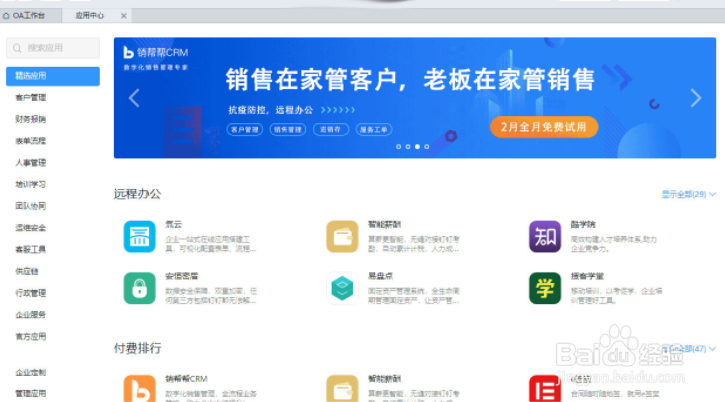Screen dimensions: 725x402
Task: Select the third carousel dot
Action: point(417,147)
